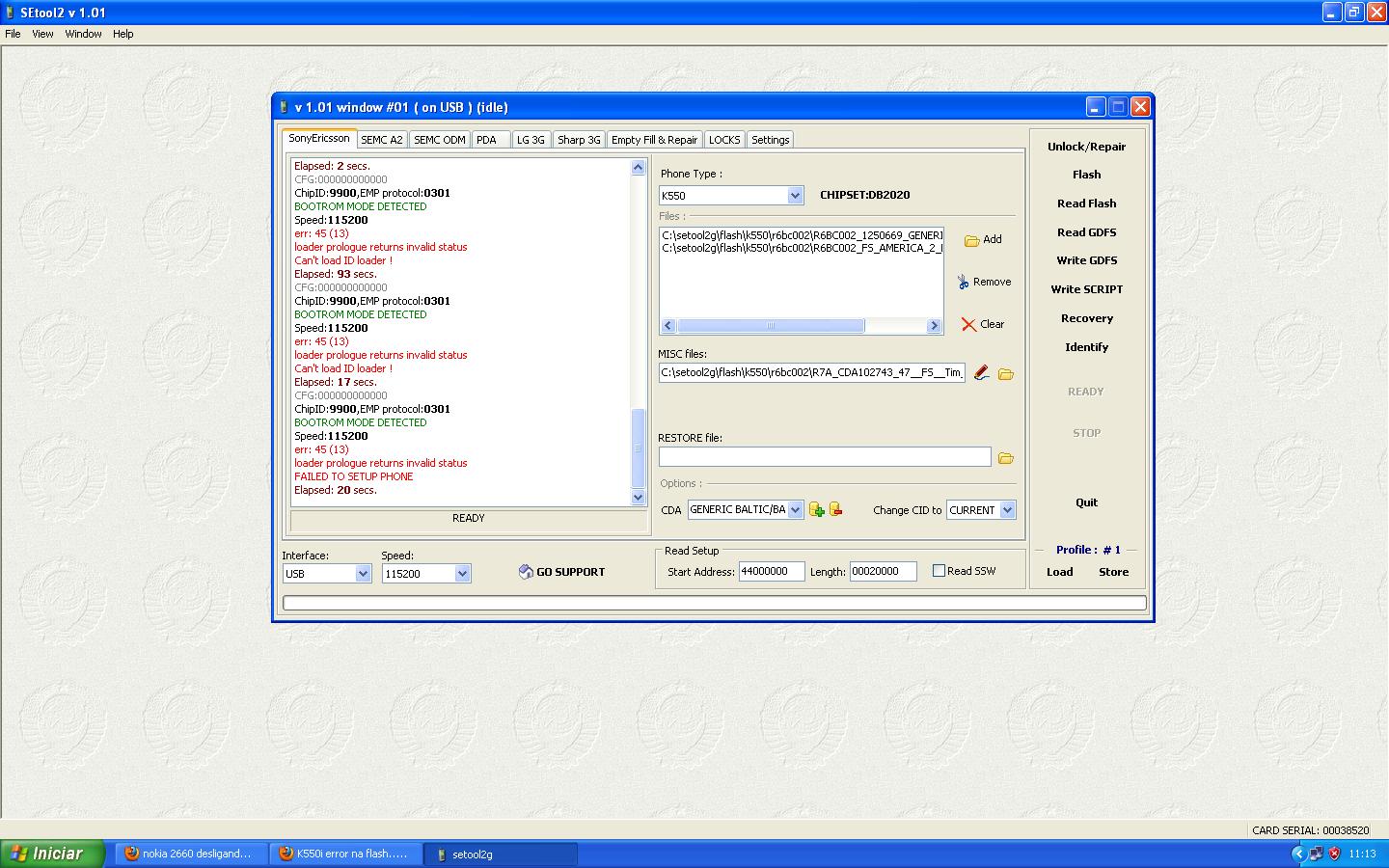The image size is (1389, 868).
Task: Click the MISC files edit pencil icon
Action: (x=981, y=372)
